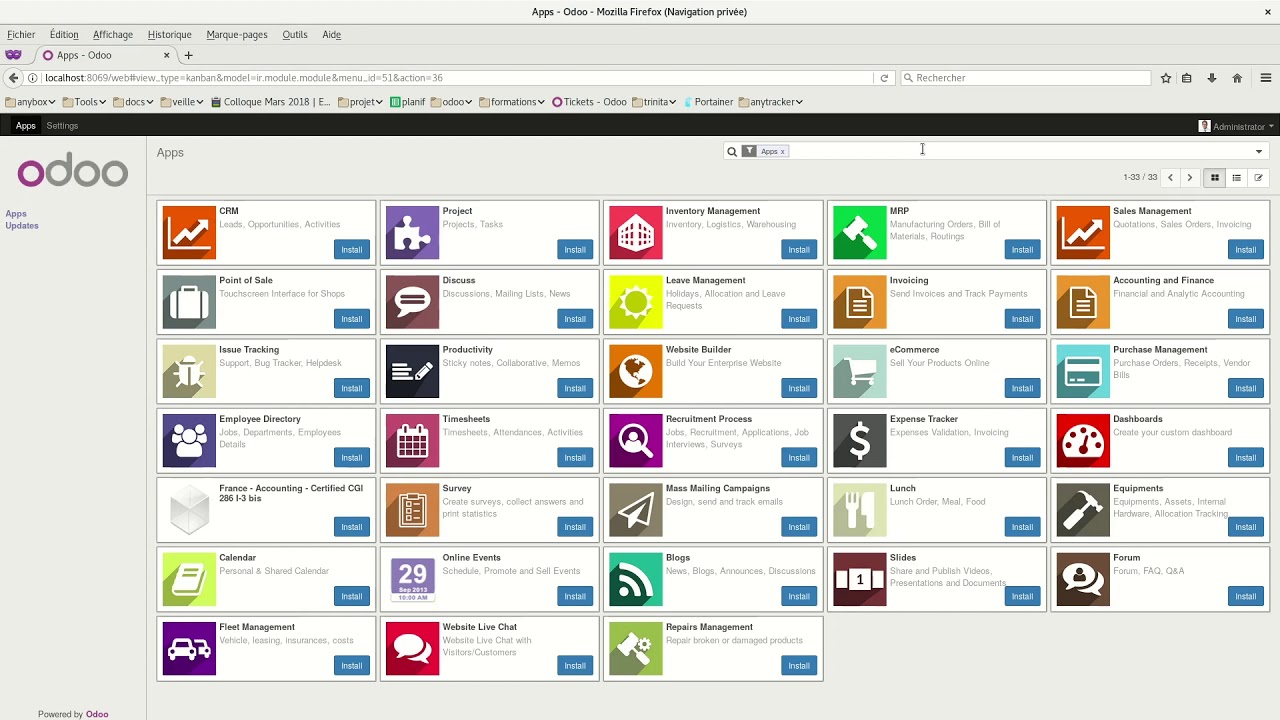Install the Website Builder app
This screenshot has width=1280, height=720.
pyautogui.click(x=798, y=388)
